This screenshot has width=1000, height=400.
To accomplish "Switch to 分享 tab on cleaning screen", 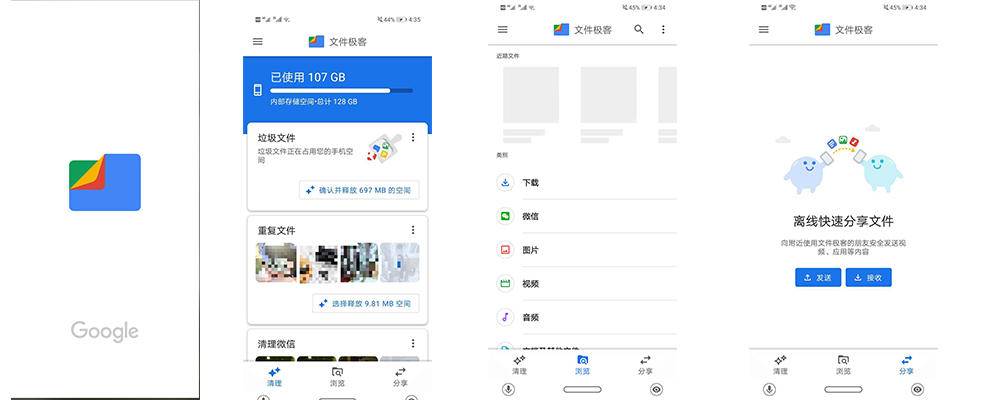I will click(401, 377).
